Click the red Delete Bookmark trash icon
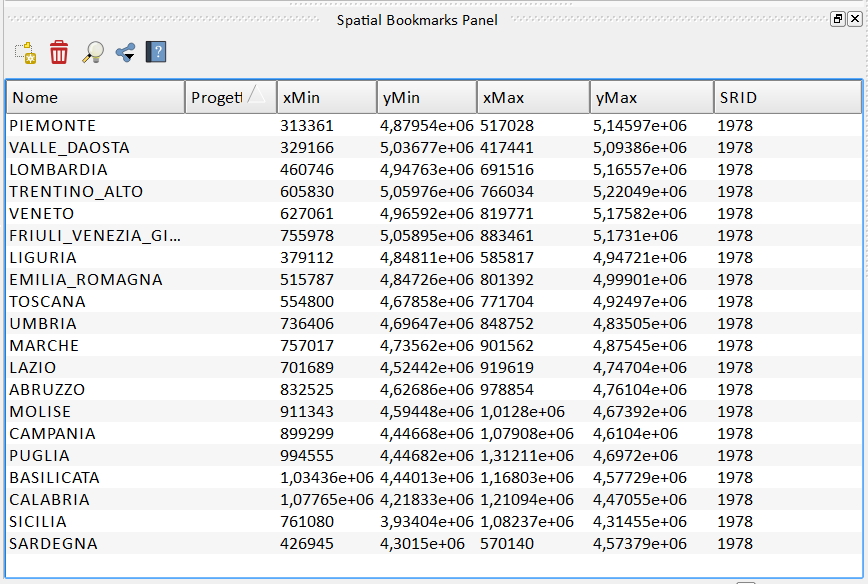The width and height of the screenshot is (868, 584). 59,53
